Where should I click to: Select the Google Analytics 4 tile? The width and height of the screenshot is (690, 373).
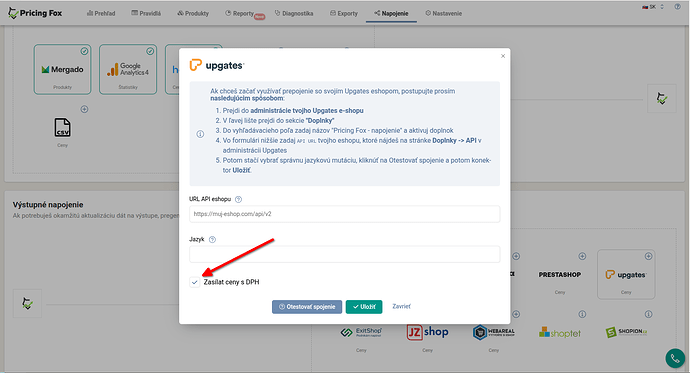pos(128,69)
